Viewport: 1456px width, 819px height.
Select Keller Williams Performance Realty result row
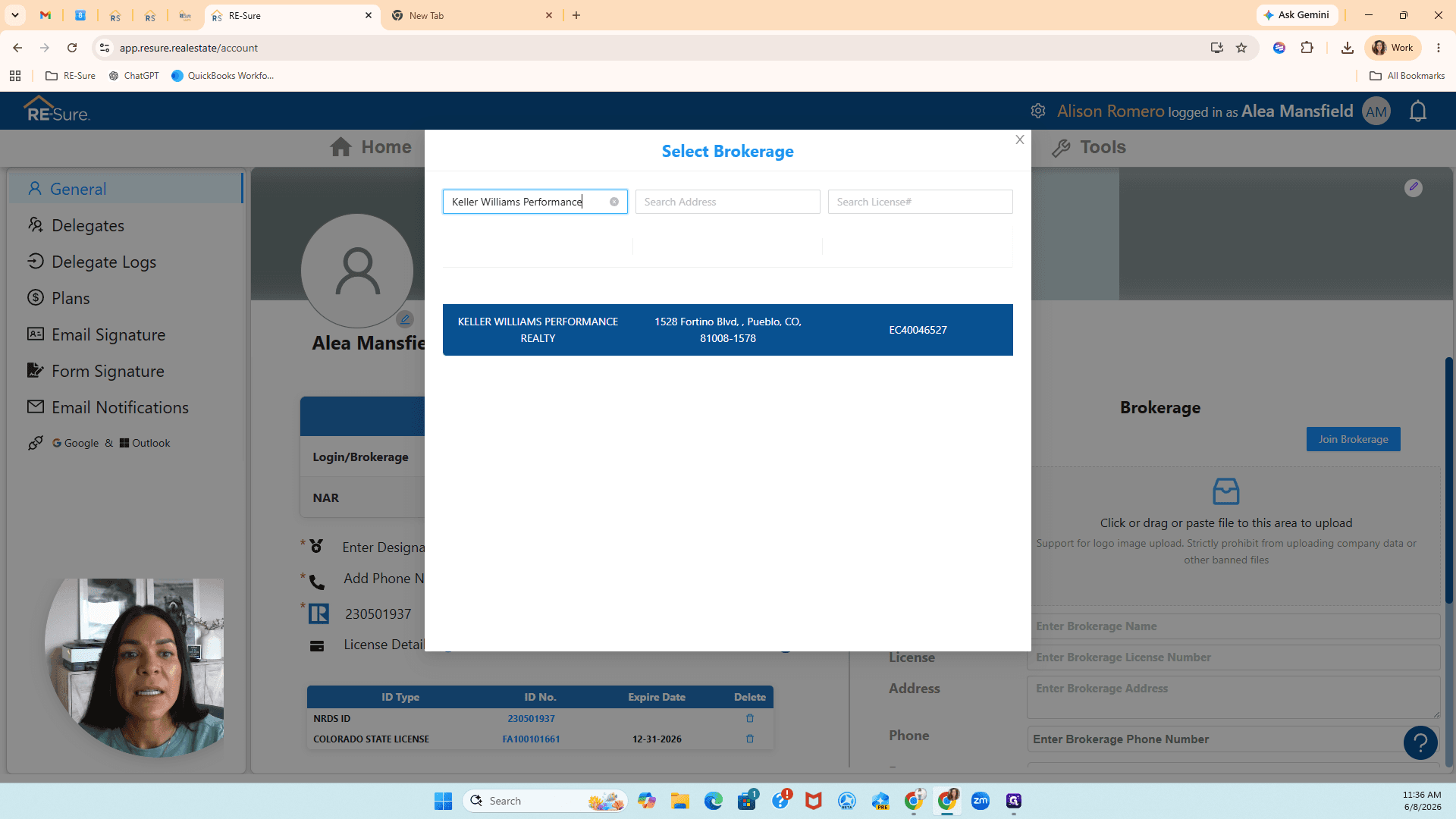[x=727, y=330]
